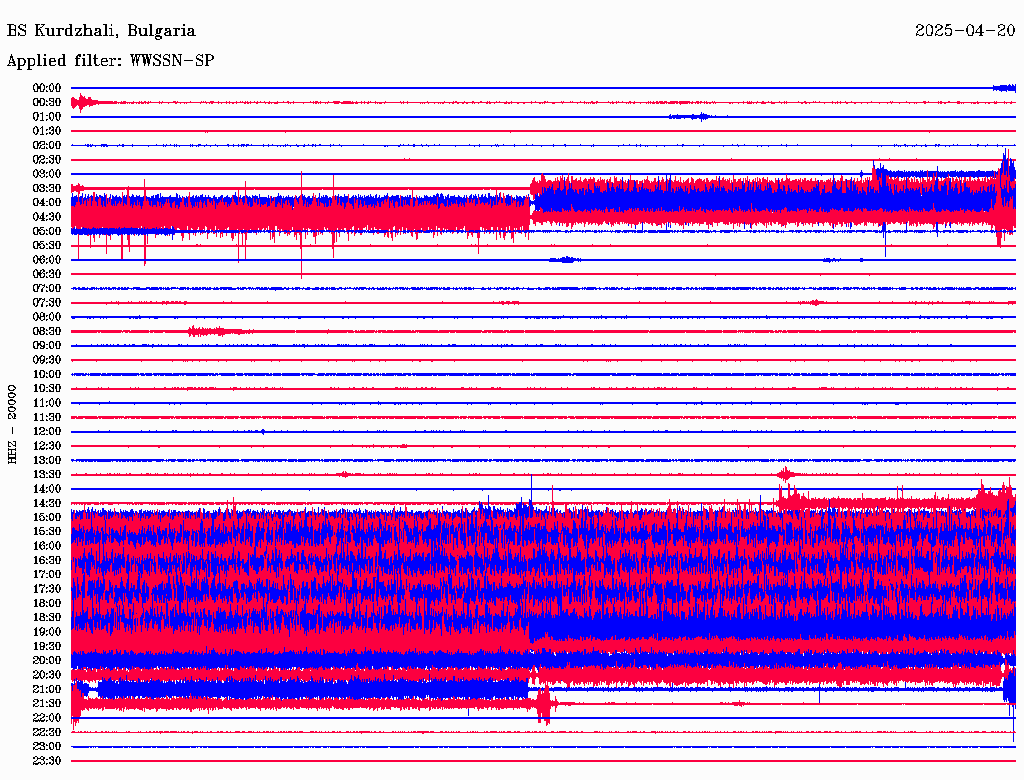Inspect the red mid-trace burst on 21:30 line
Viewport: 1024px width, 780px height.
[543, 704]
